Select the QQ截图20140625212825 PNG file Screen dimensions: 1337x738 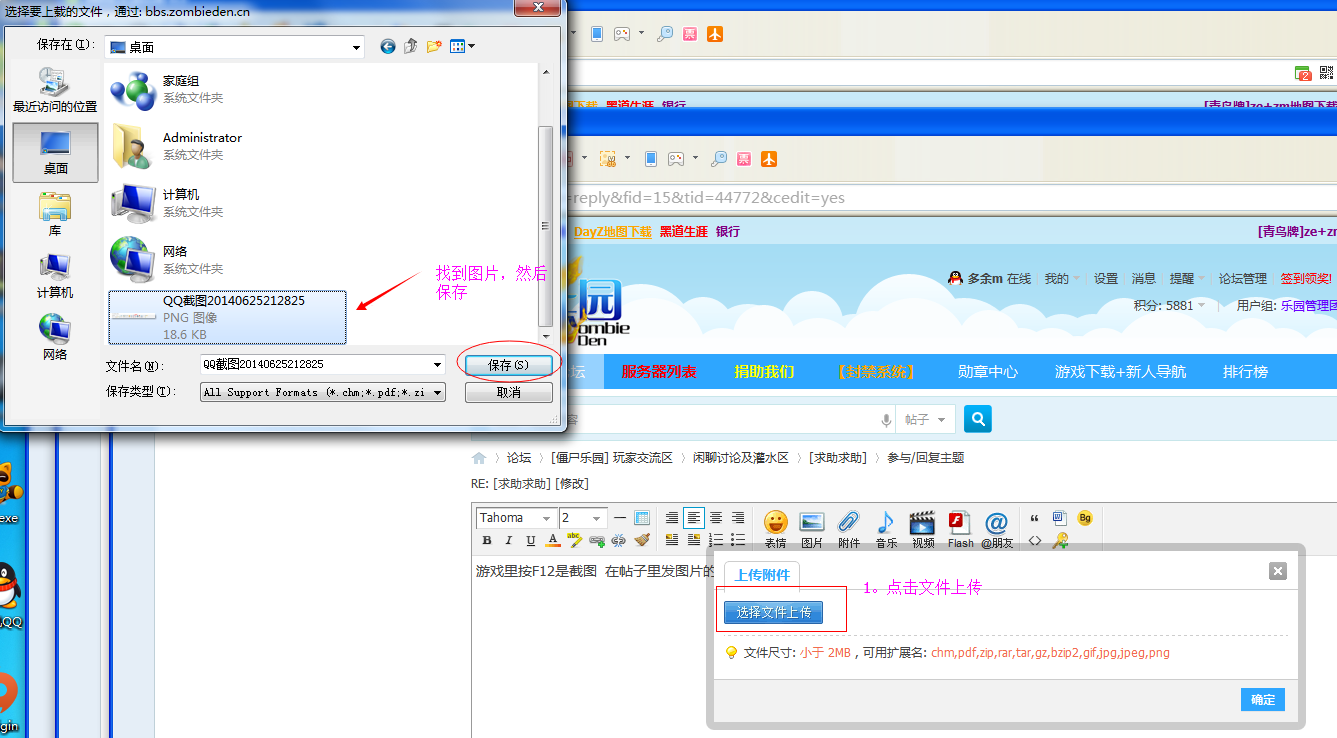point(227,317)
